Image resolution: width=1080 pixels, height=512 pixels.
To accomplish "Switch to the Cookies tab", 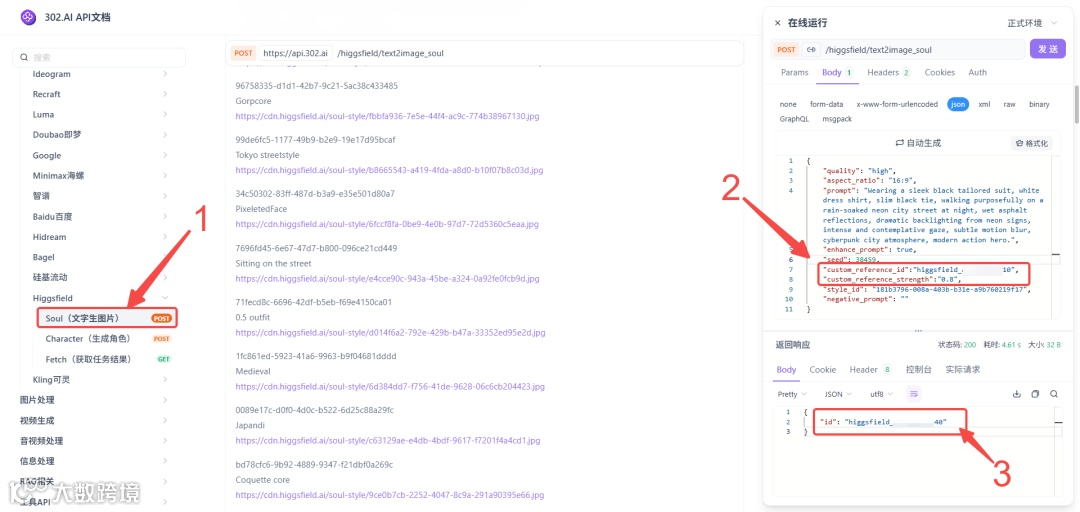I will coord(939,72).
